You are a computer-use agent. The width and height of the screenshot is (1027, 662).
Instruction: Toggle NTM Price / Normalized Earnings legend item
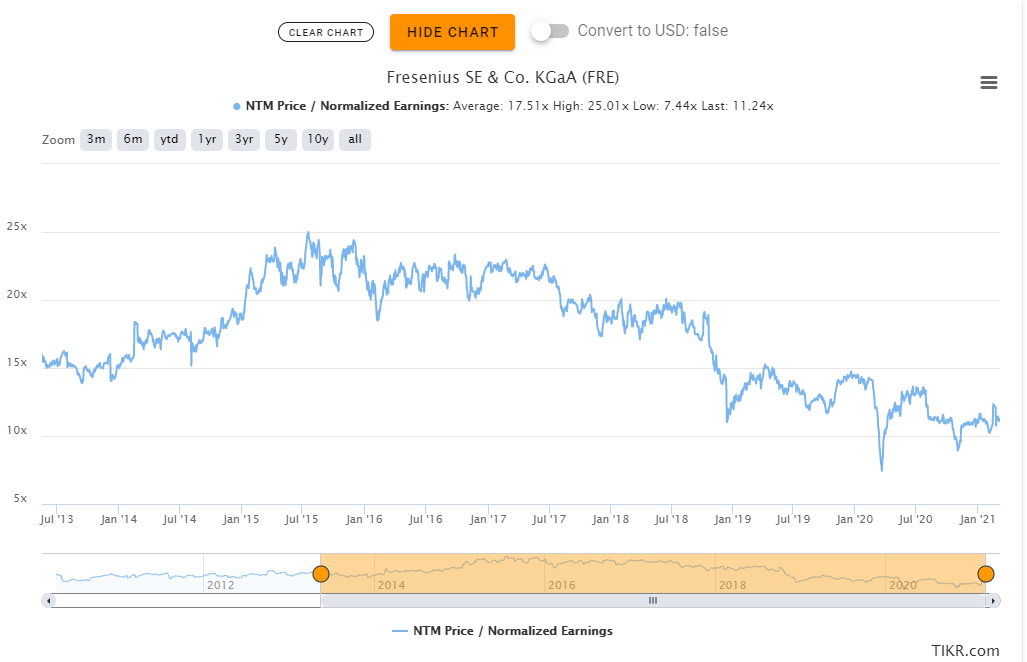click(502, 631)
